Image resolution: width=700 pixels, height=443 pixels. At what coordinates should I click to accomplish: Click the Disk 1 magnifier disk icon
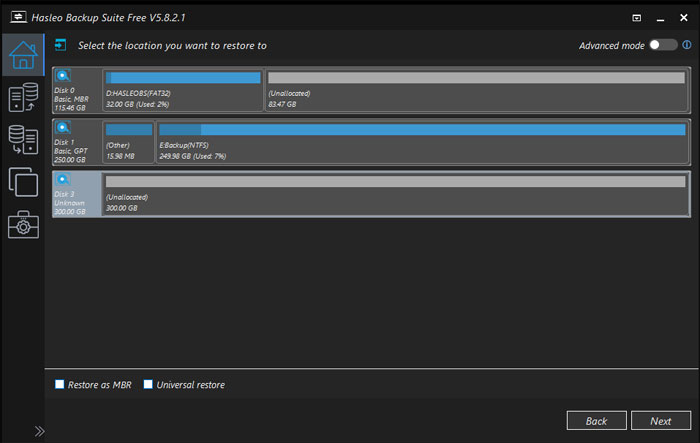point(63,128)
